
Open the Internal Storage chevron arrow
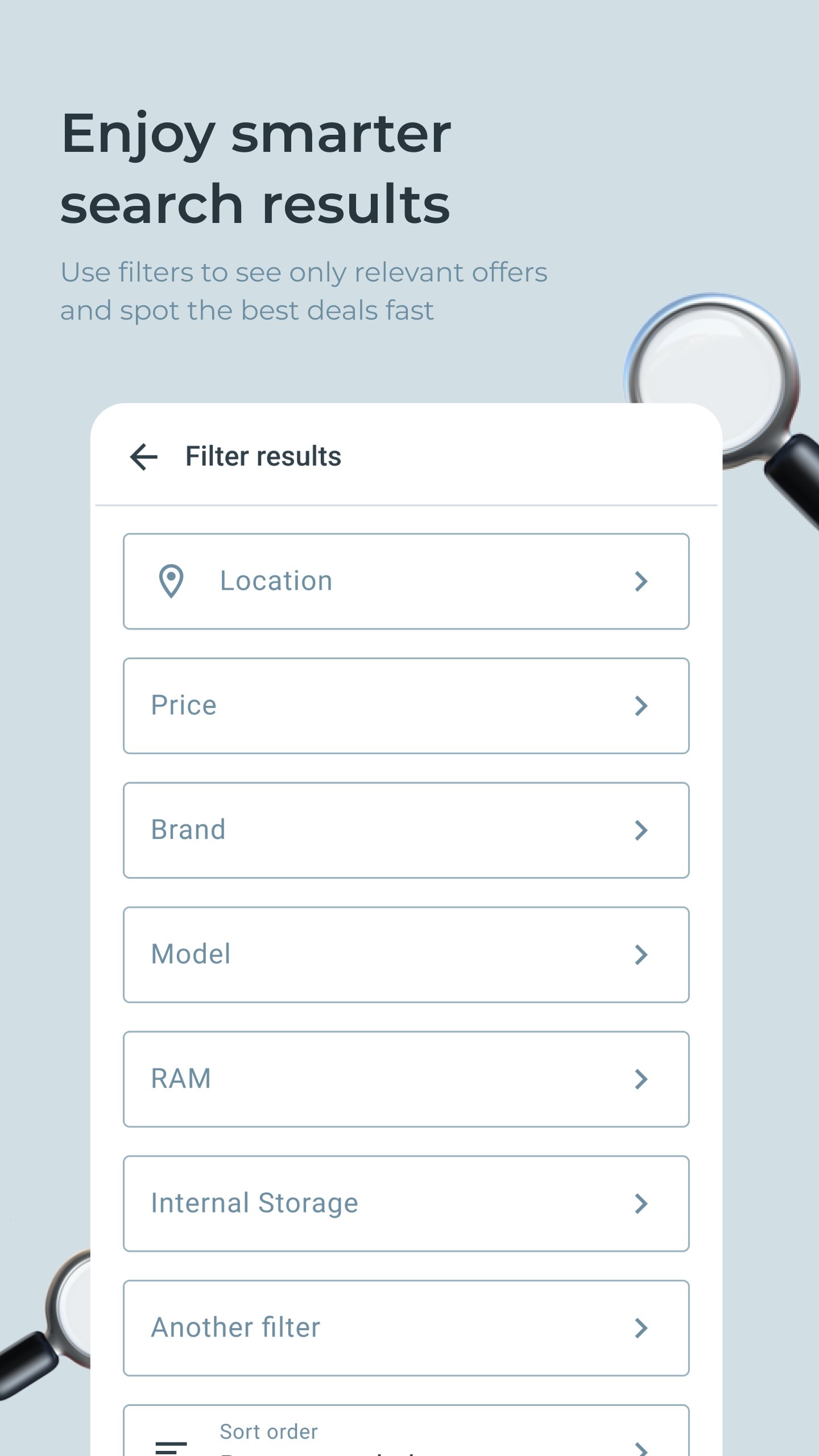click(641, 1203)
